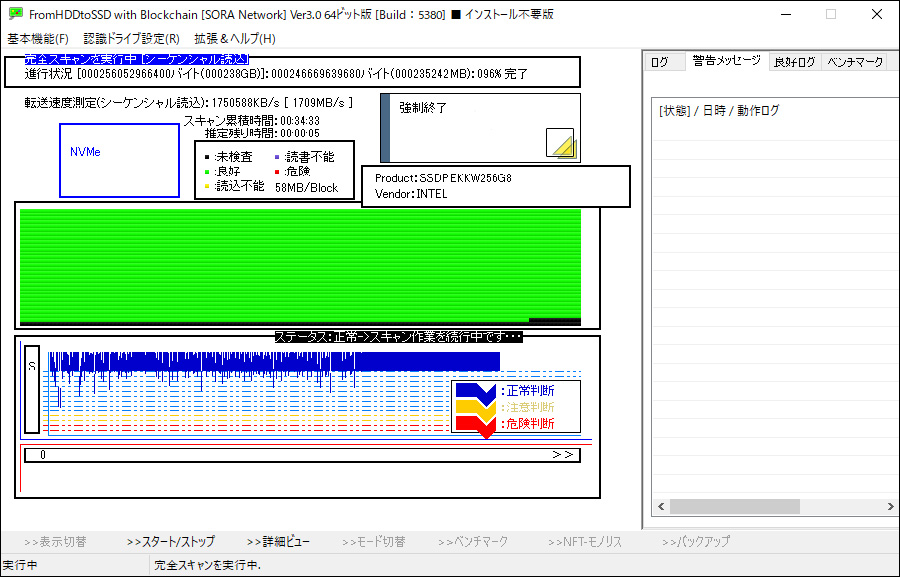900x577 pixels.
Task: Minimize the FromHDDtoSSD window
Action: (x=785, y=14)
